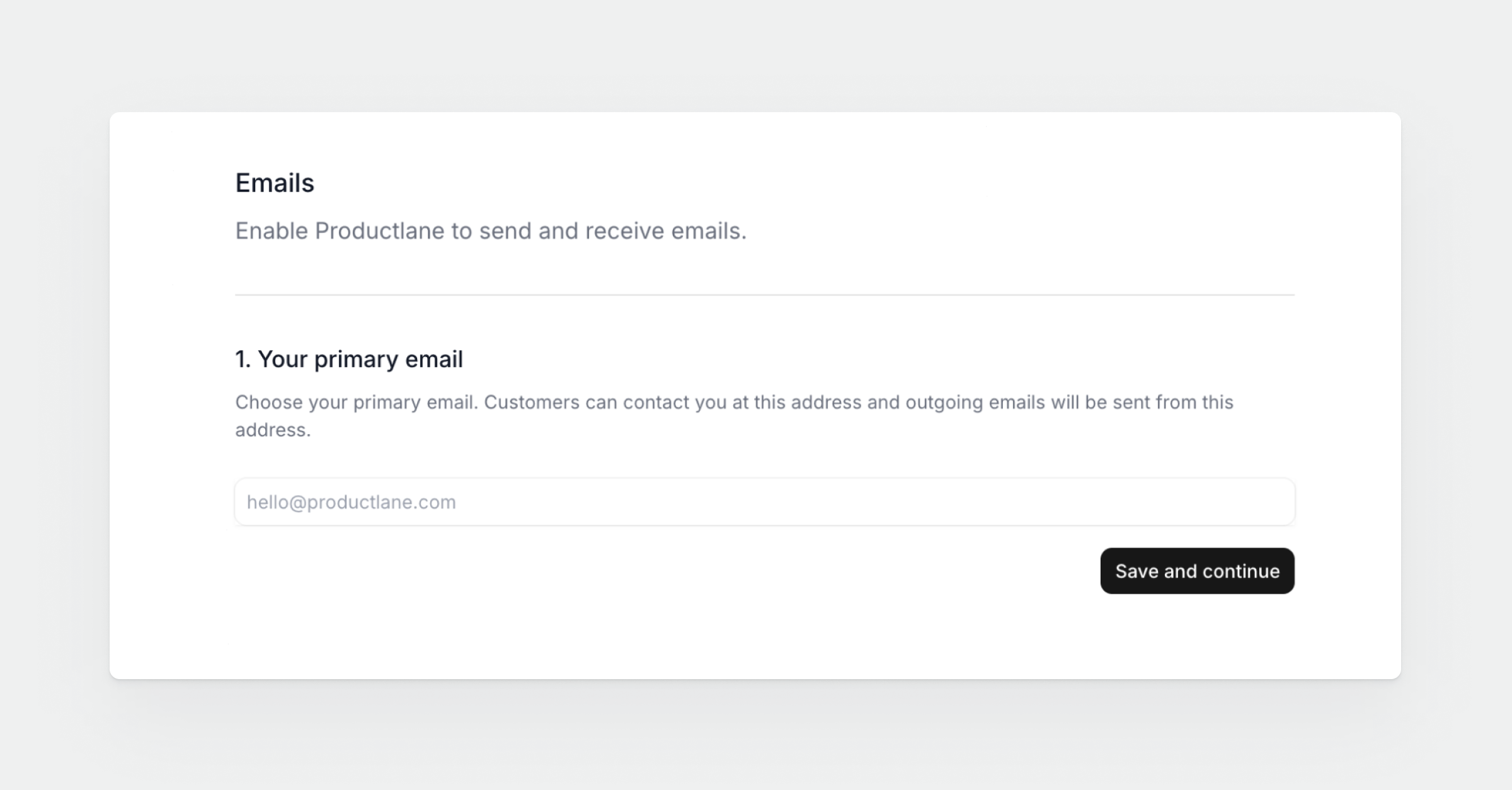Click the primary email input field
The width and height of the screenshot is (1512, 790).
coord(764,501)
